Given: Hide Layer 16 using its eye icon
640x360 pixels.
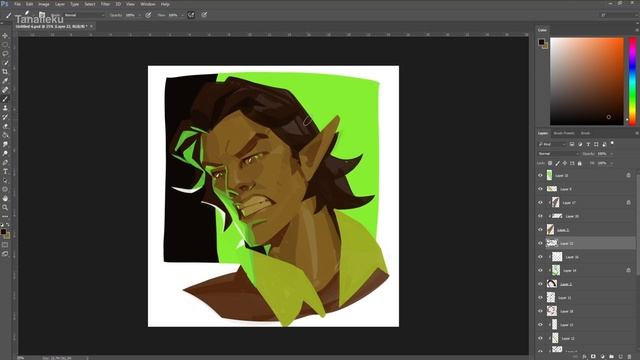Looking at the screenshot, I should tap(540, 257).
